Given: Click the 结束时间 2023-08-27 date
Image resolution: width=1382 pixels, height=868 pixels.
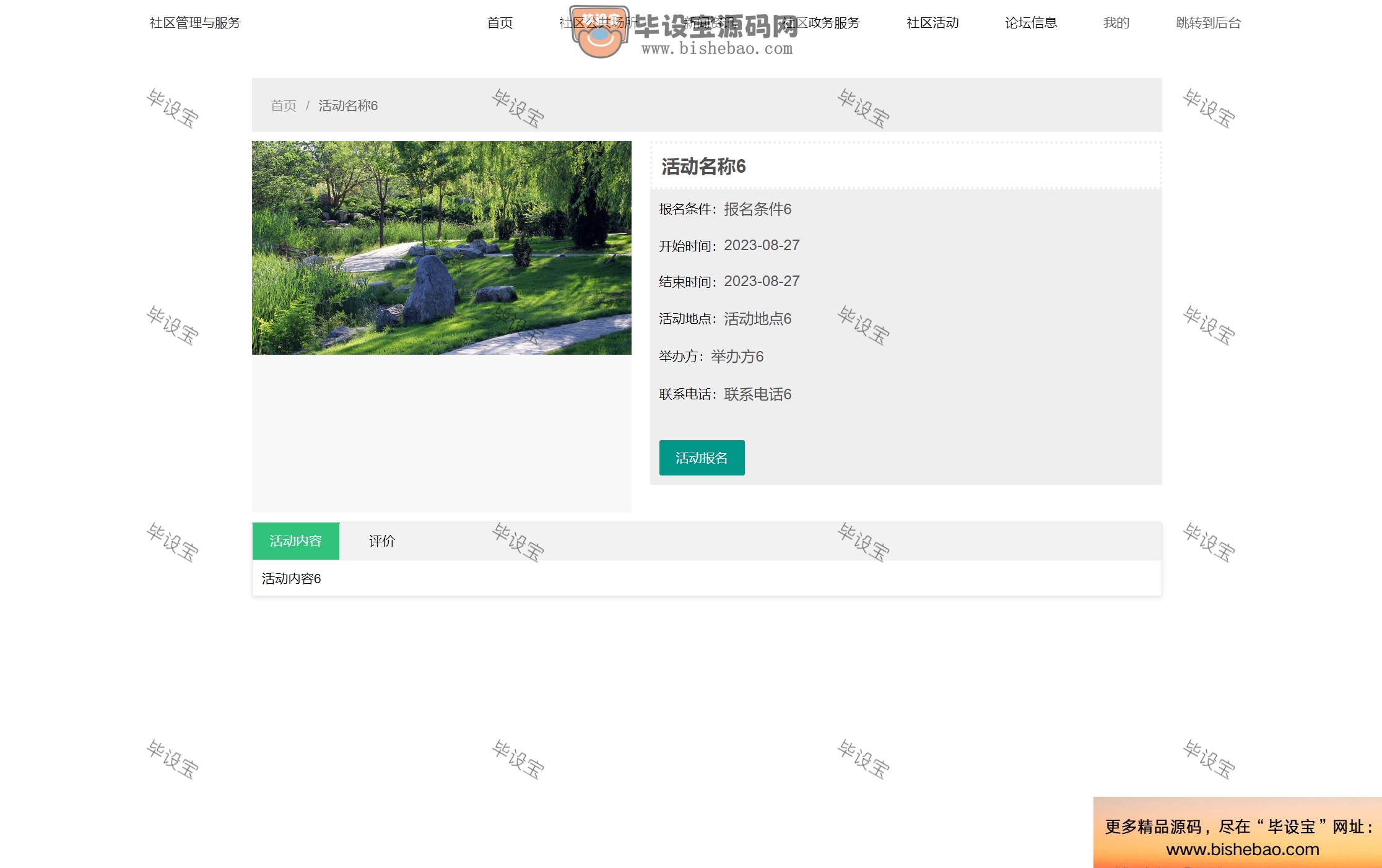Looking at the screenshot, I should 762,281.
